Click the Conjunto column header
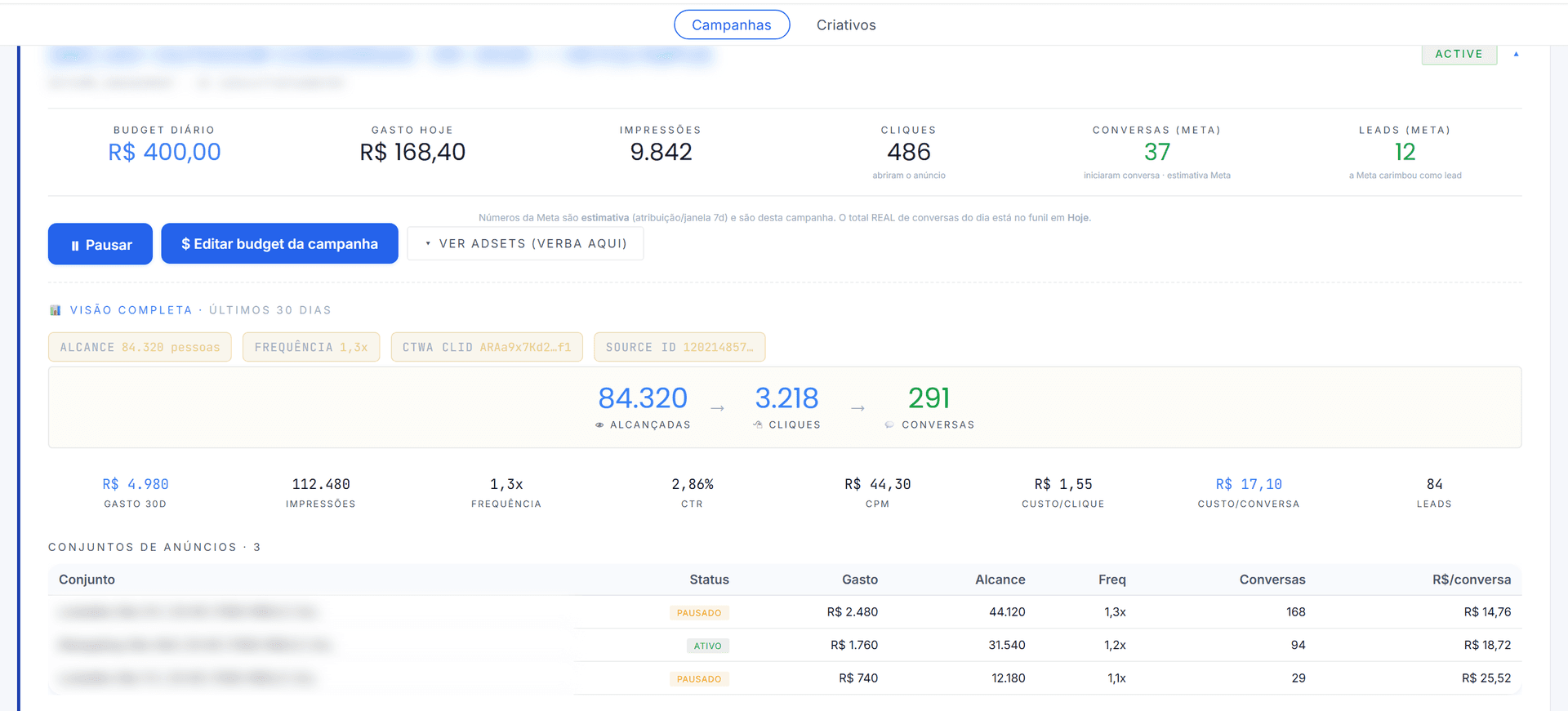Screen dimensions: 1568x711 coord(87,580)
